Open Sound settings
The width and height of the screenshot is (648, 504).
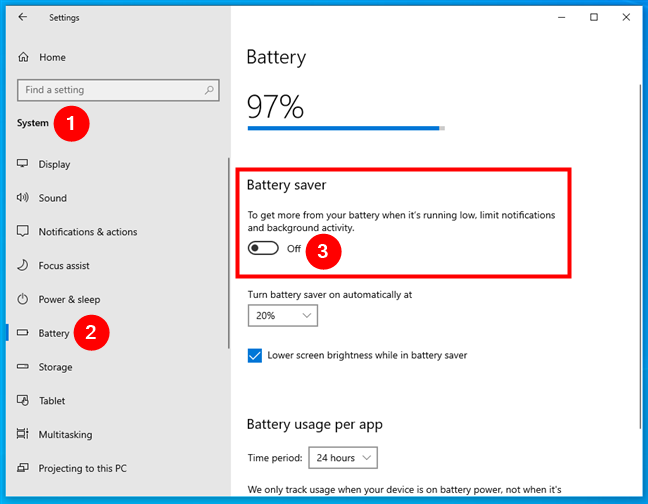point(117,198)
